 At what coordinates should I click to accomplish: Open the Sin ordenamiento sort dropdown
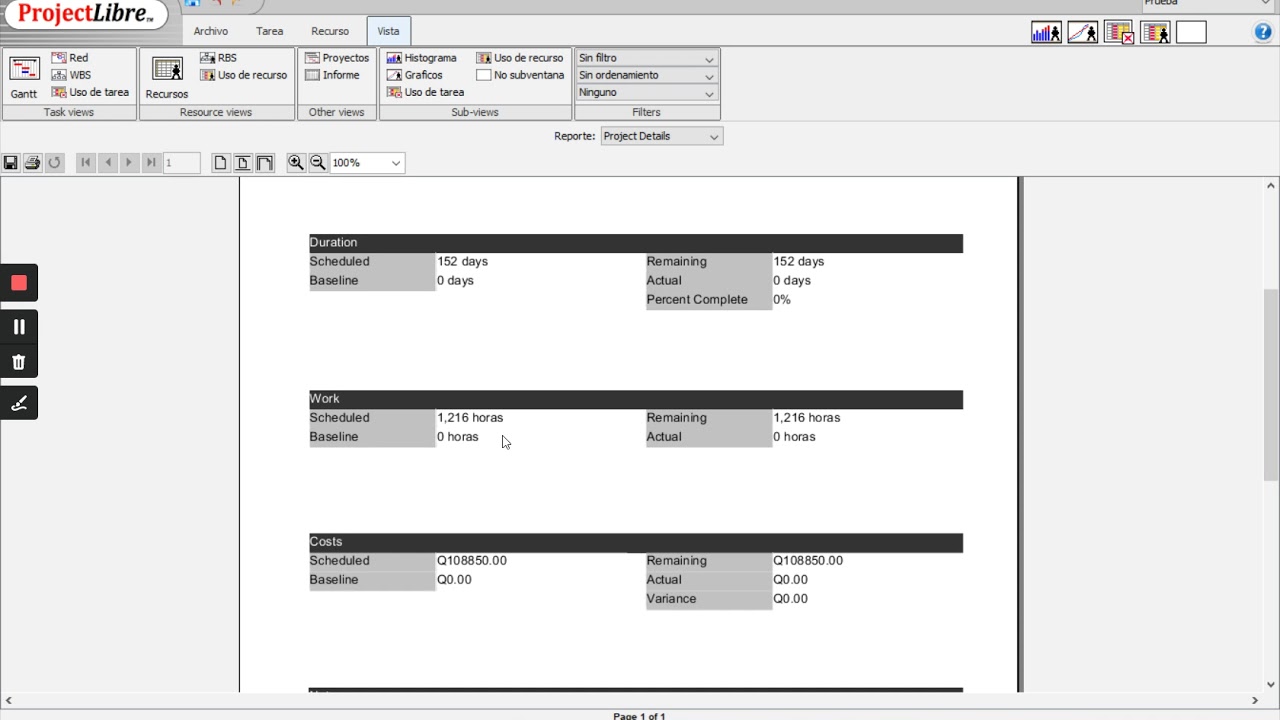(x=646, y=75)
